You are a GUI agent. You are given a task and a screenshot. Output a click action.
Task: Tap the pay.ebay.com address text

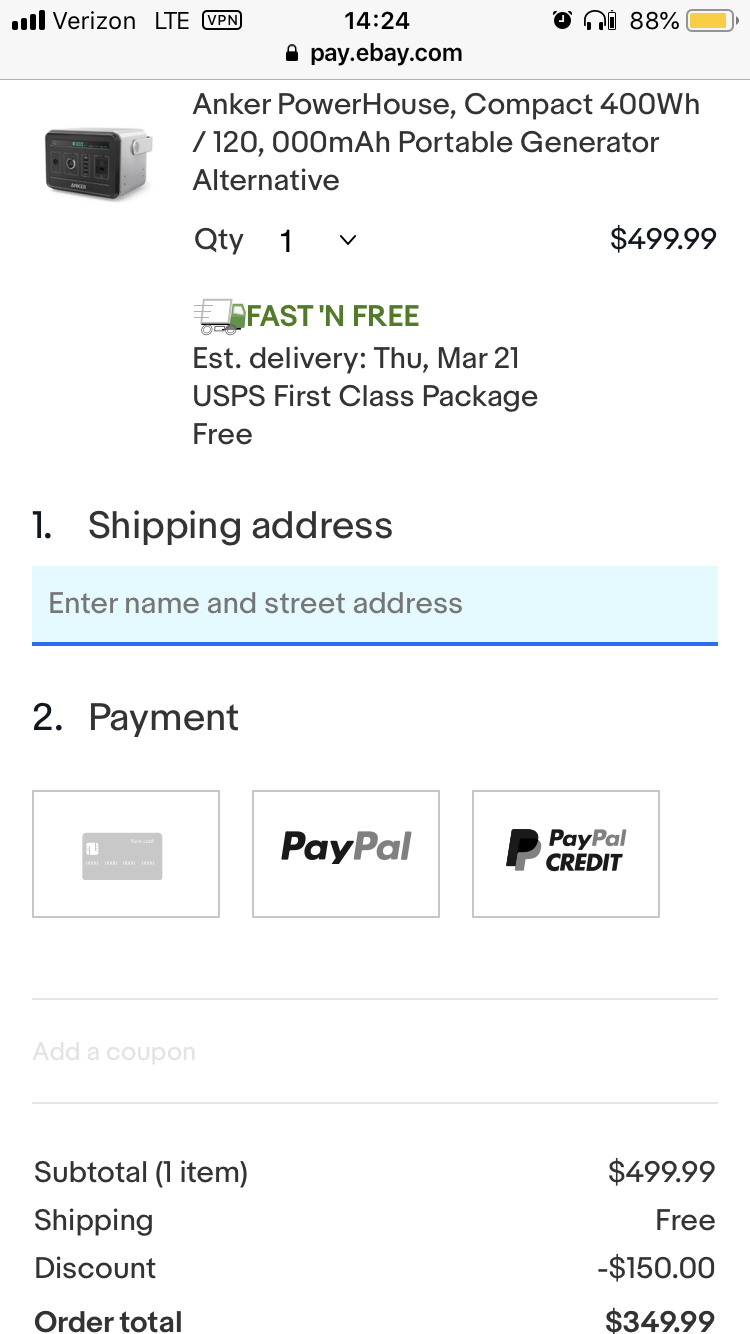tap(386, 54)
